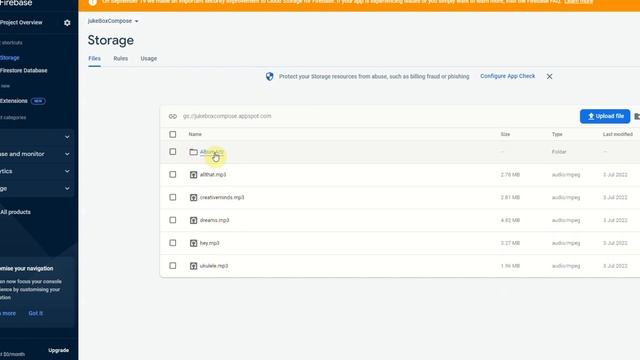Click the Firebase logo text
640x360 pixels.
click(16, 3)
